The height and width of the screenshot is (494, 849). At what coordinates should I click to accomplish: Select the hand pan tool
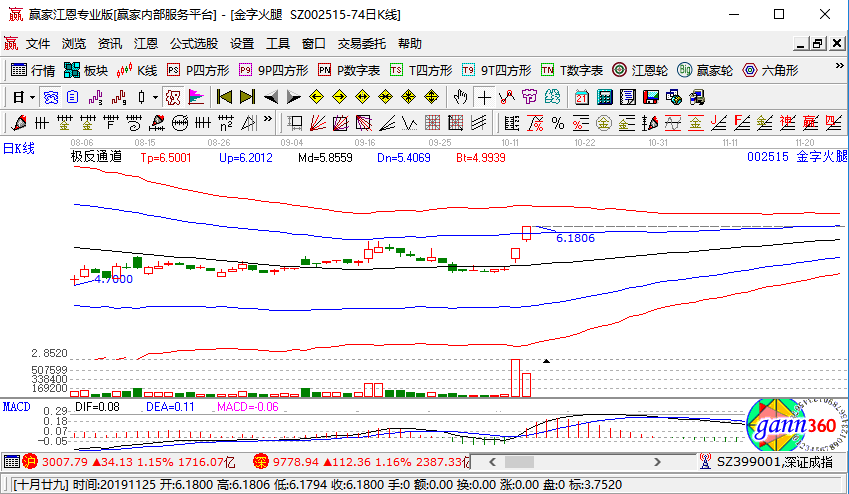point(460,98)
